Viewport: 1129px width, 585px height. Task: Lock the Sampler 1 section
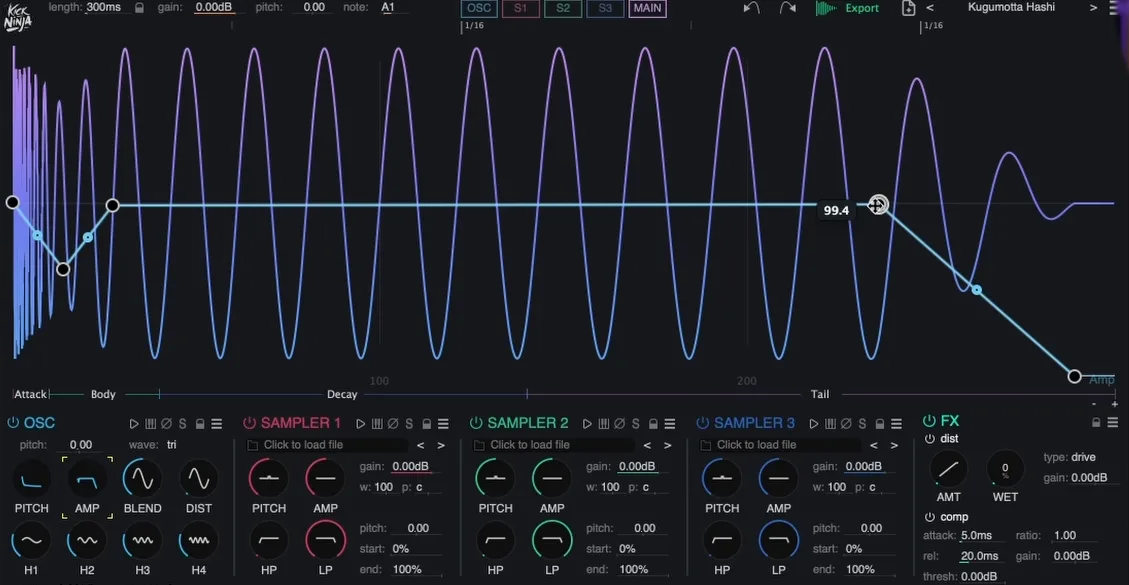pyautogui.click(x=427, y=424)
